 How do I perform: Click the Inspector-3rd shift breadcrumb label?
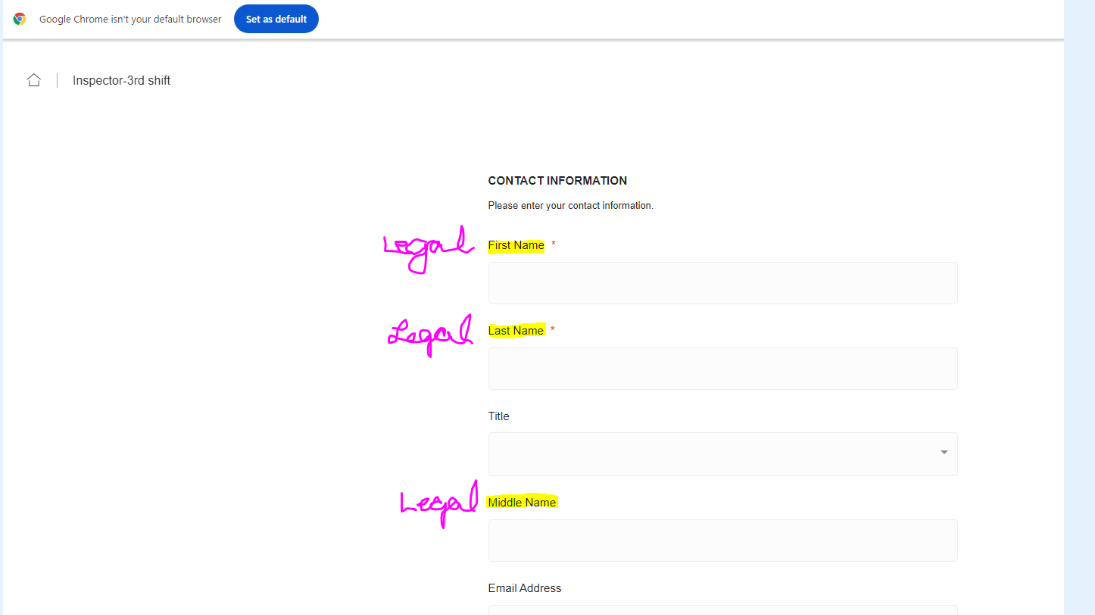pyautogui.click(x=121, y=80)
